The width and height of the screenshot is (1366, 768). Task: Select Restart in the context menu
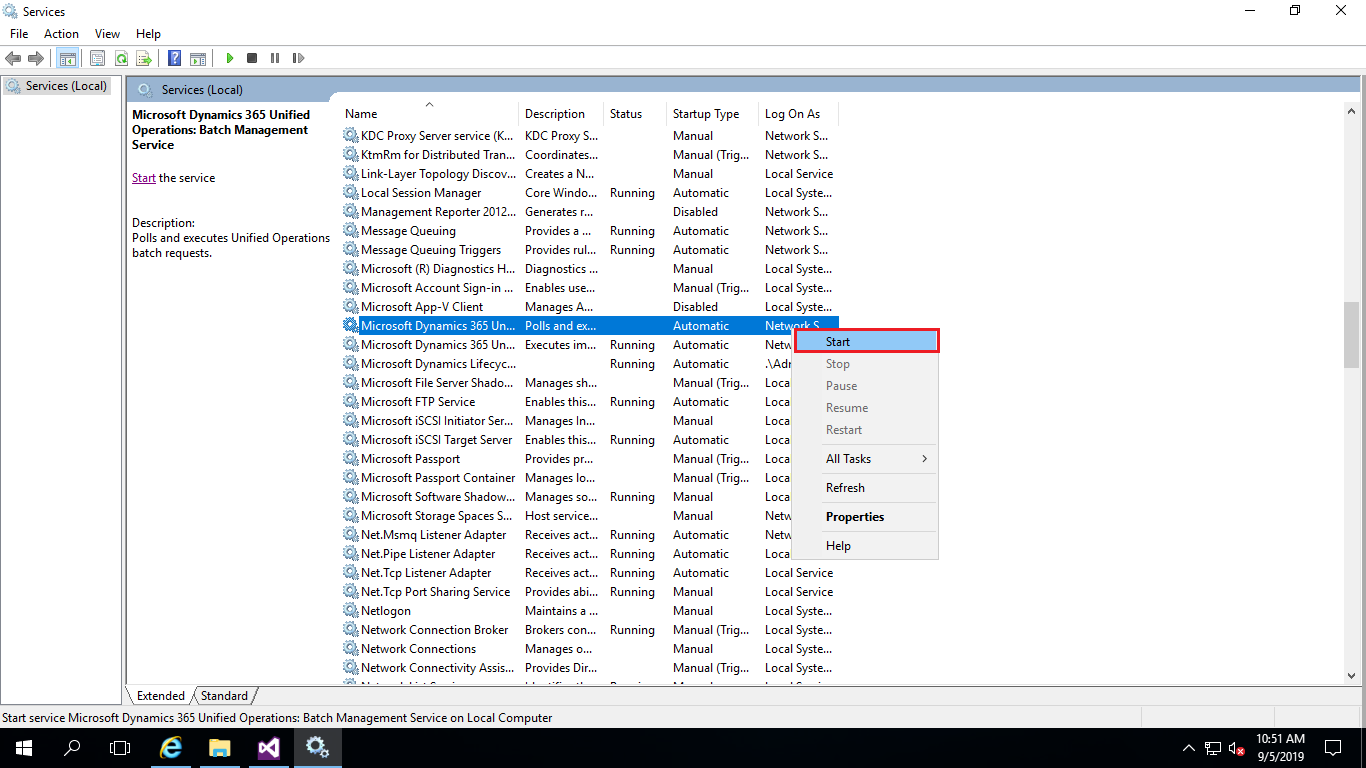866,430
